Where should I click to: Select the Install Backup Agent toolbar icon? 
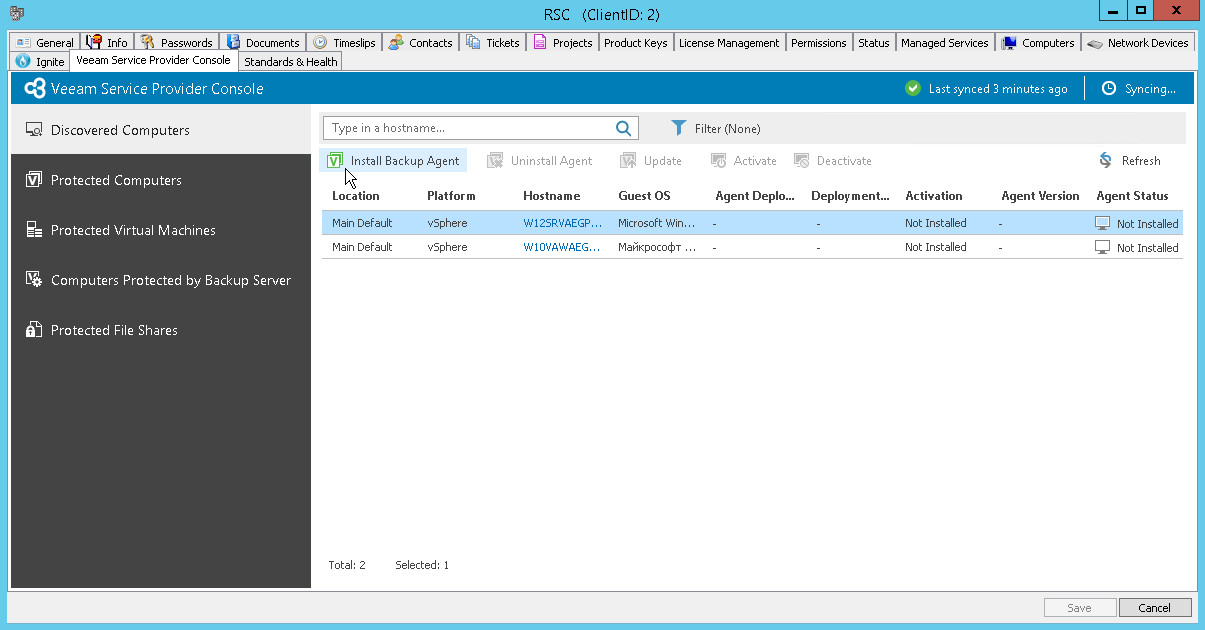tap(336, 160)
